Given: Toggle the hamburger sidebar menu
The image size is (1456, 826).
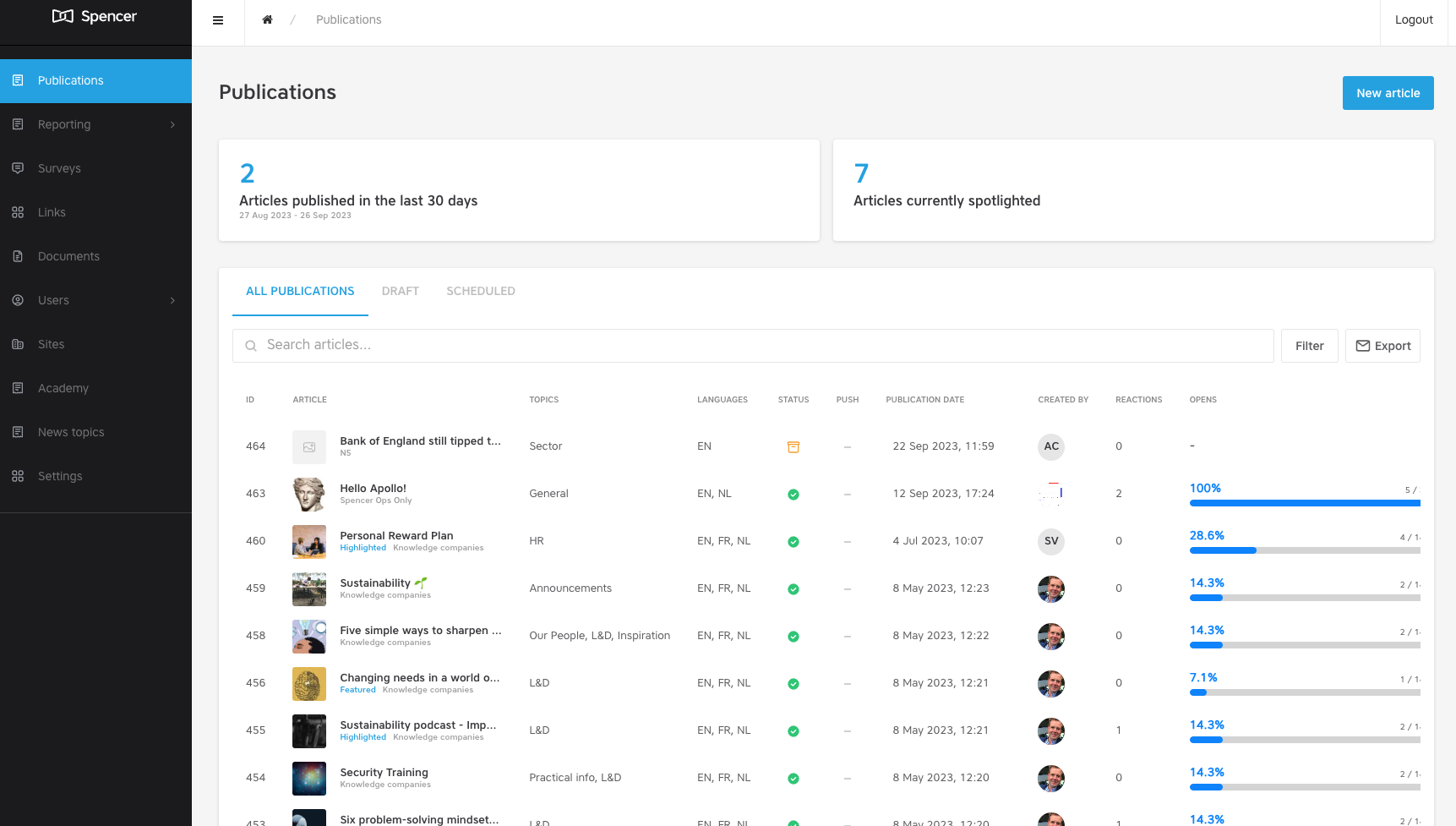Looking at the screenshot, I should [x=218, y=20].
